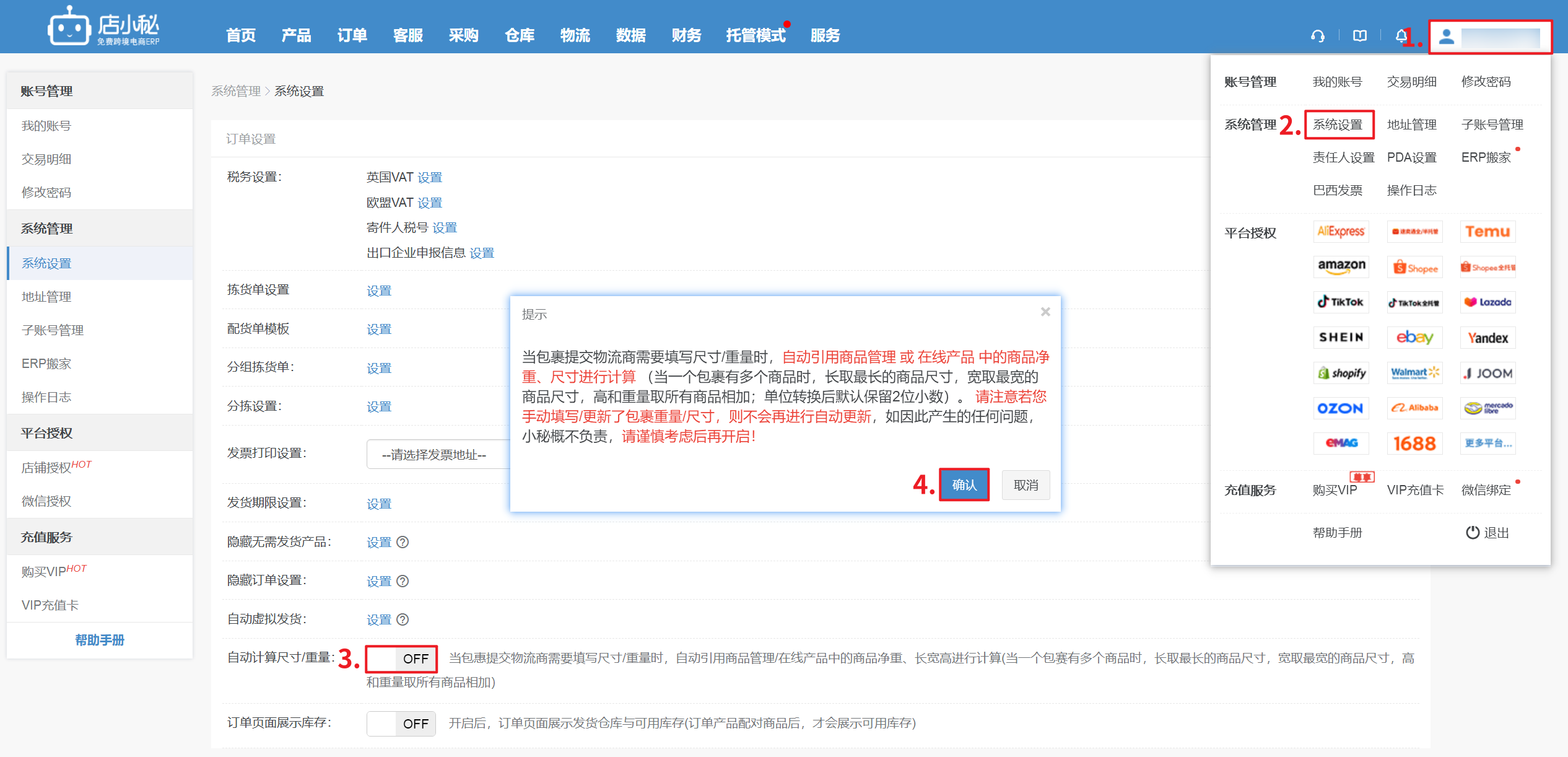This screenshot has width=1568, height=757.
Task: Close the 提示 dialog with X
Action: coord(1045,312)
